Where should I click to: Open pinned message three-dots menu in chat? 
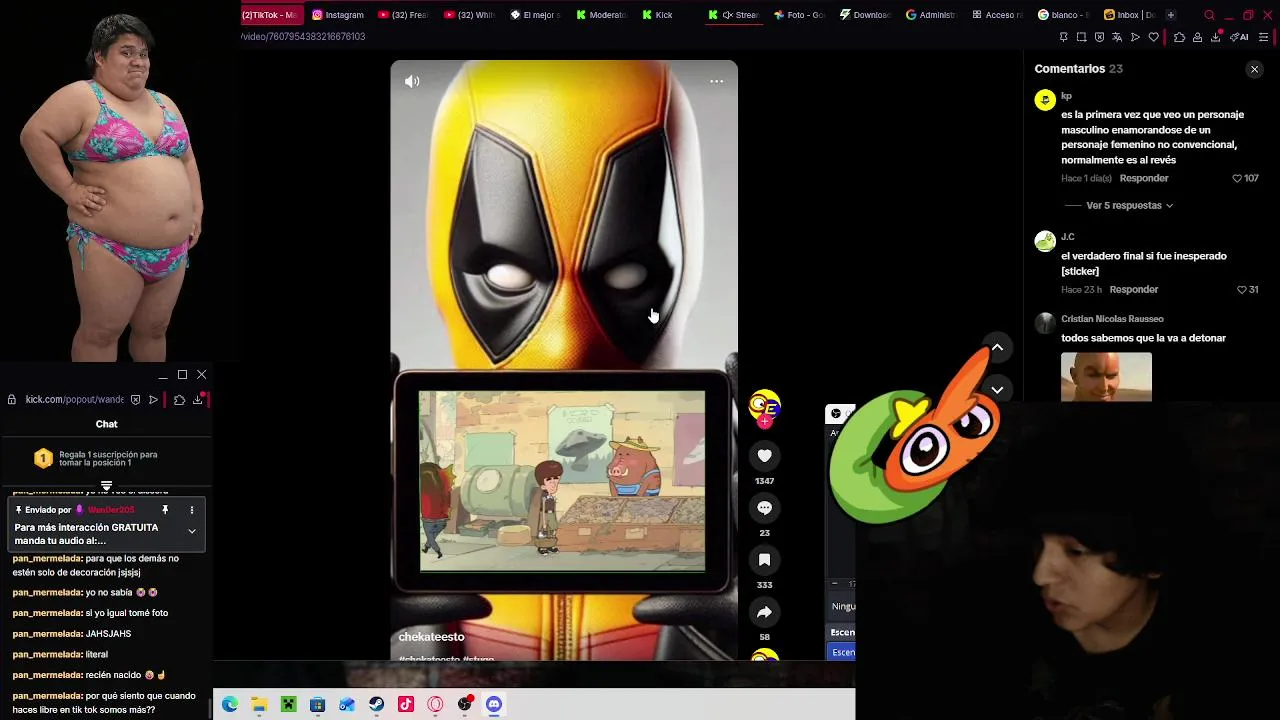pyautogui.click(x=192, y=510)
